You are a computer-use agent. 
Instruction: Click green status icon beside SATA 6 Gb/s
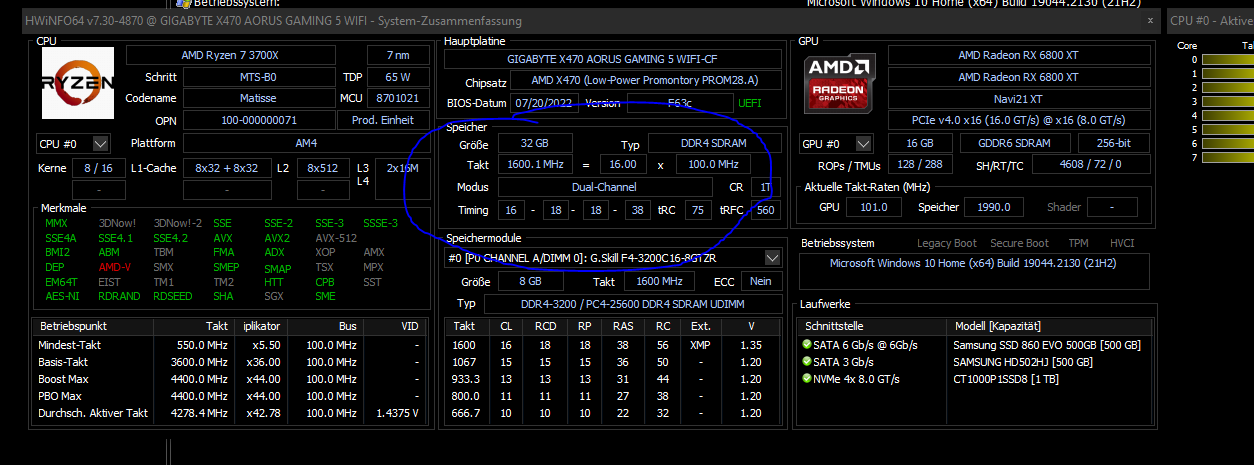[806, 345]
